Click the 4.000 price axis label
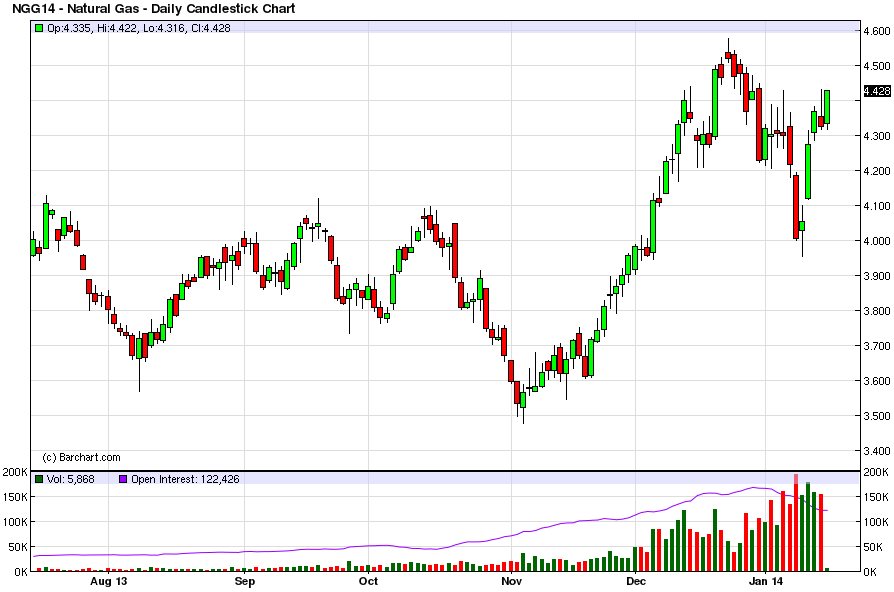894x592 pixels. [x=877, y=241]
